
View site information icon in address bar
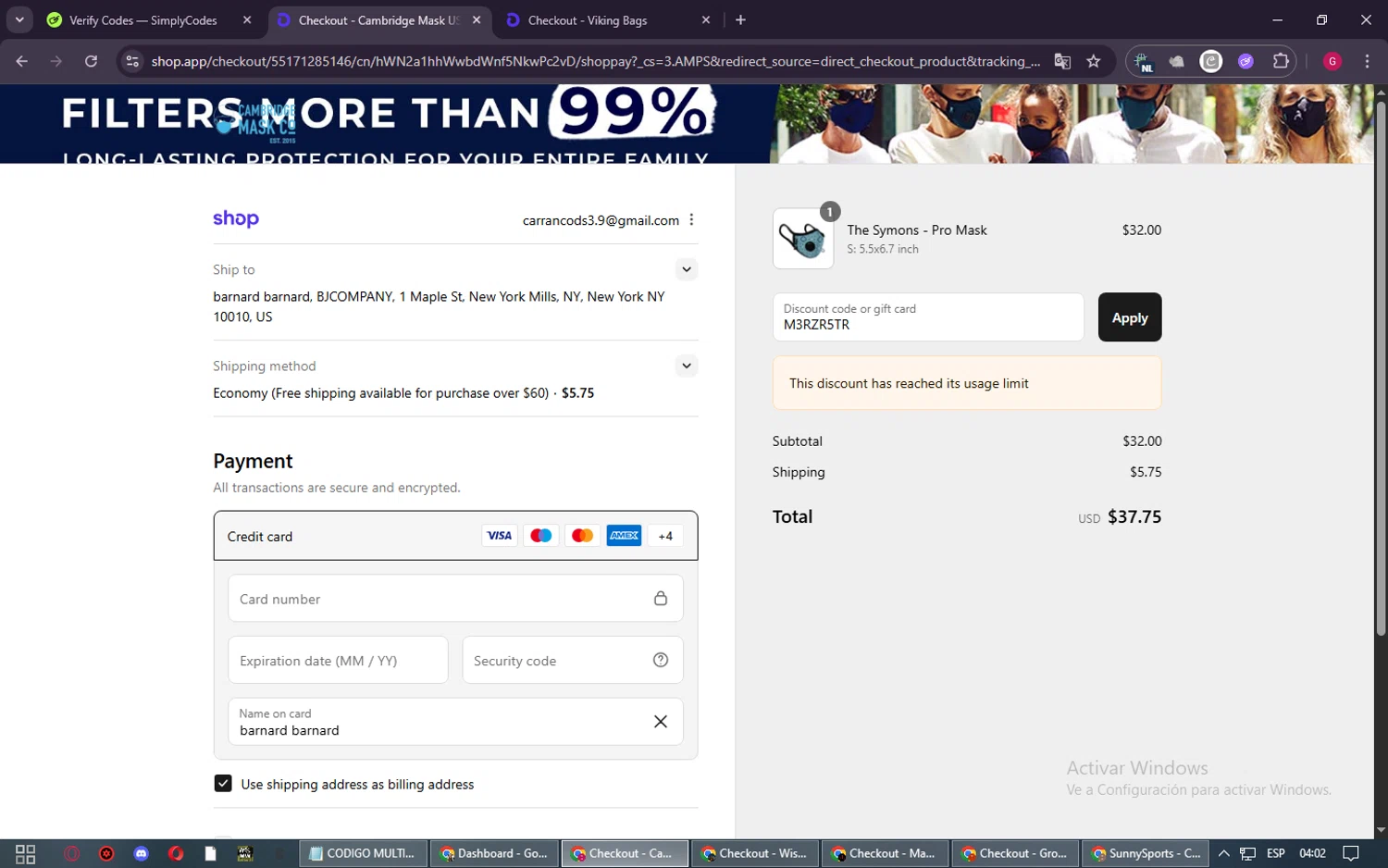pyautogui.click(x=132, y=61)
